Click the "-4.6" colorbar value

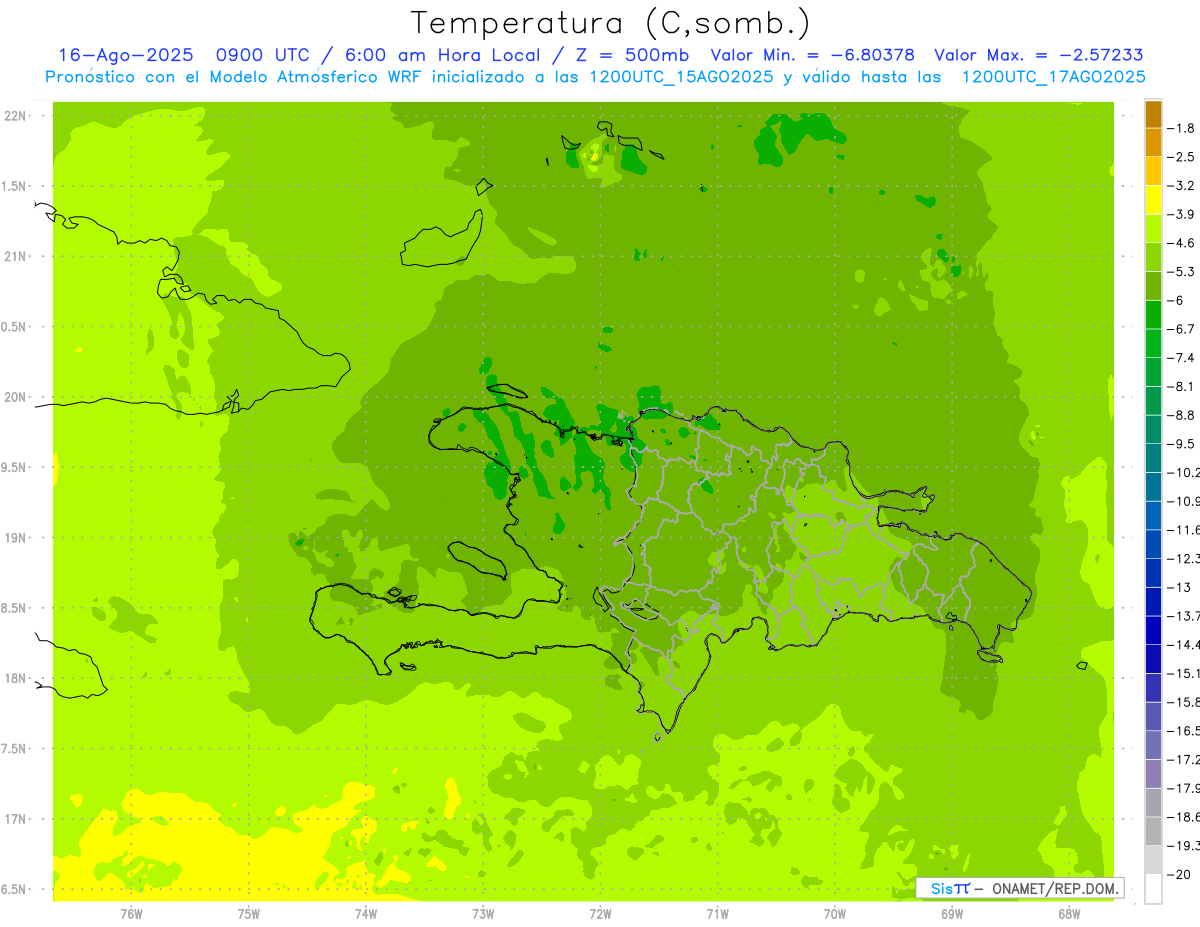(x=1181, y=243)
